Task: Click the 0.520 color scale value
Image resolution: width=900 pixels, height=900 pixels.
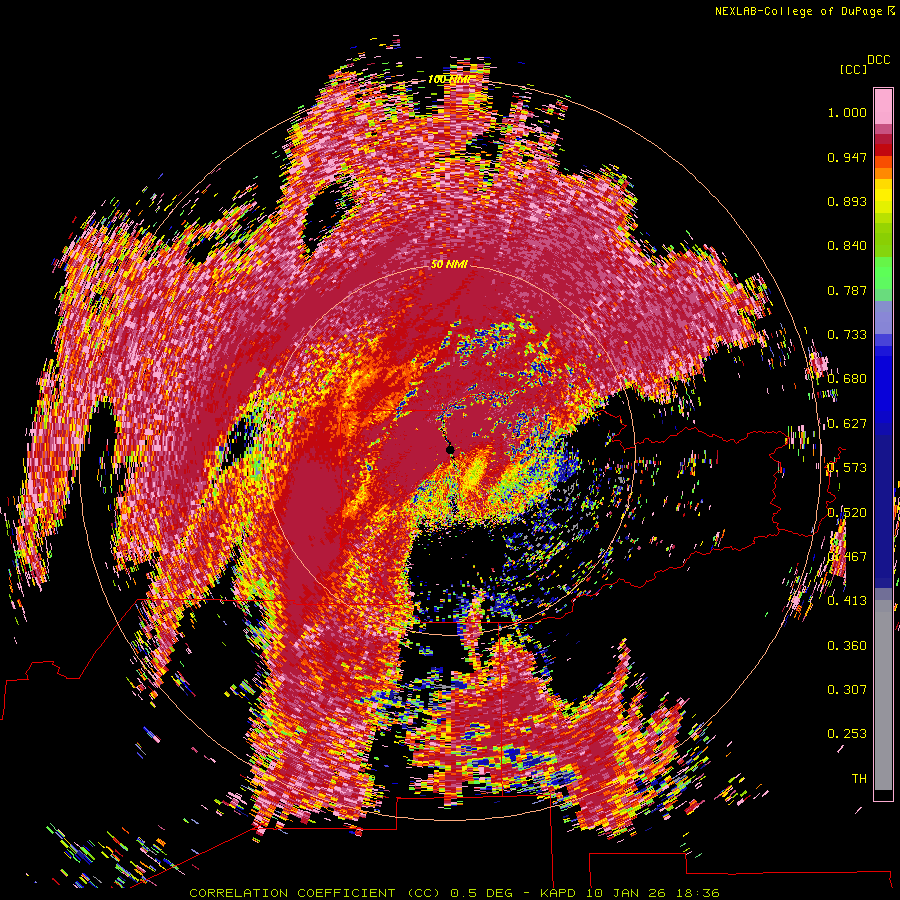Action: click(847, 512)
